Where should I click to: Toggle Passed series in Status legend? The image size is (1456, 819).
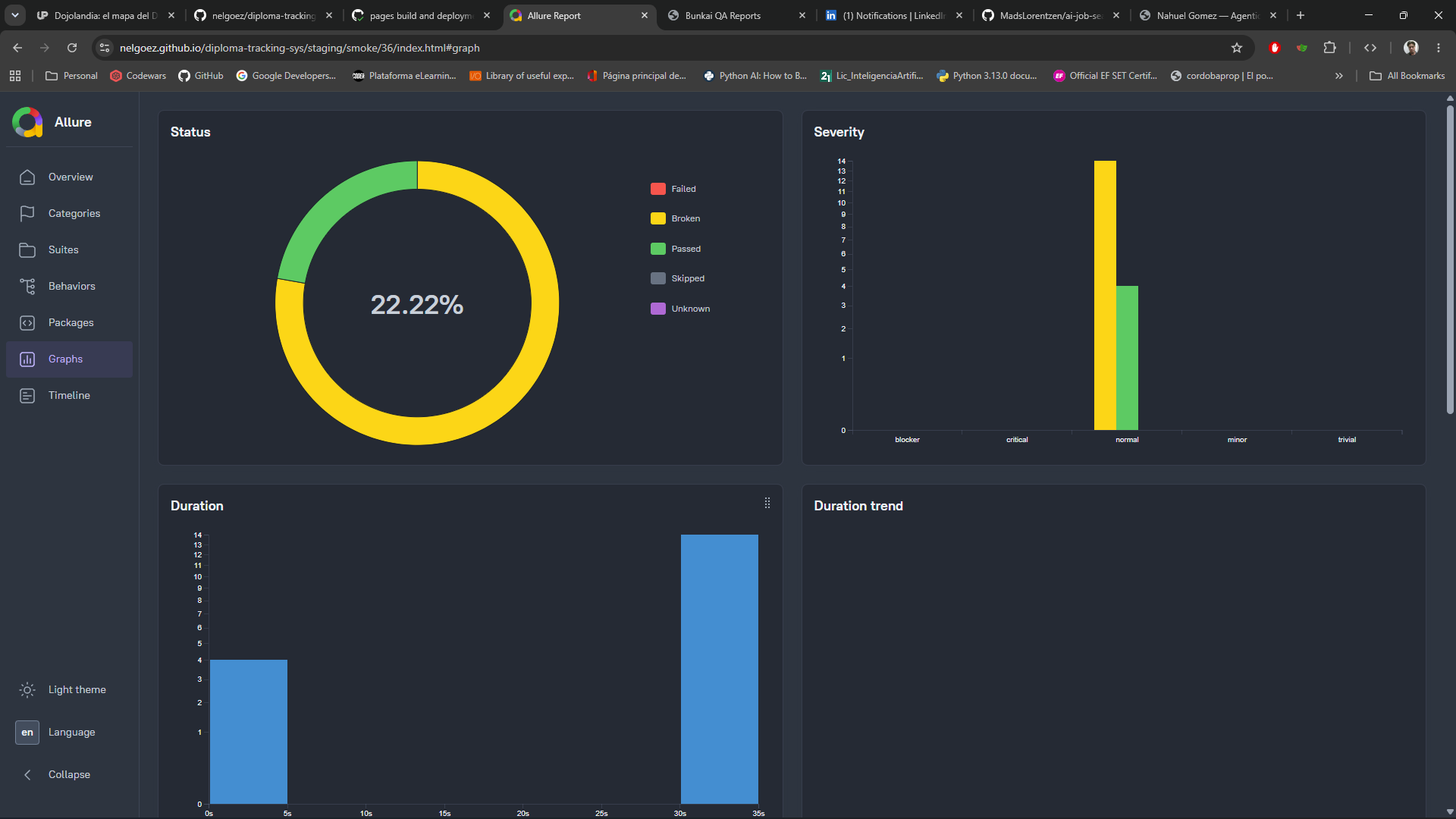tap(676, 249)
